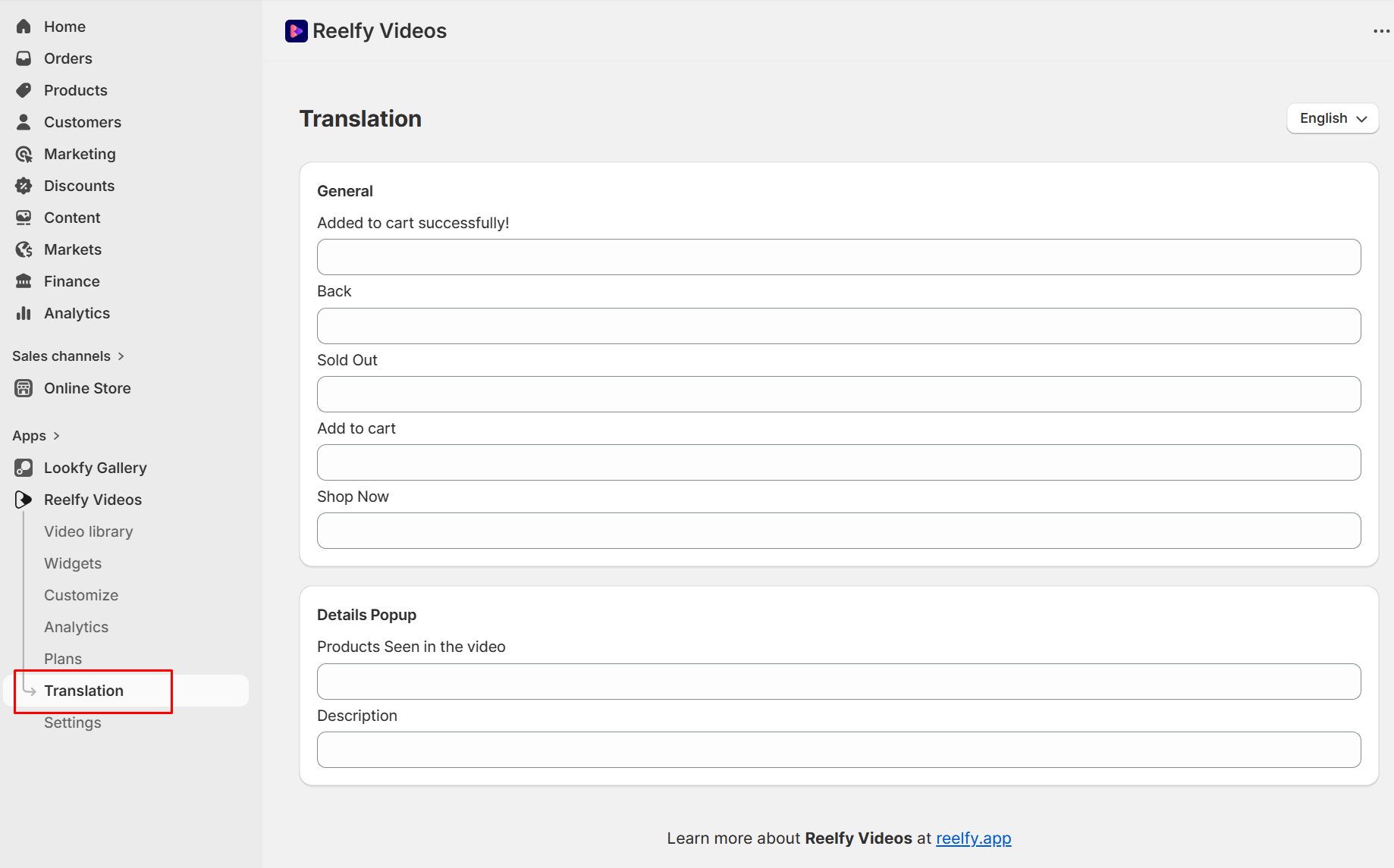
Task: Click the Description input field
Action: pos(838,750)
